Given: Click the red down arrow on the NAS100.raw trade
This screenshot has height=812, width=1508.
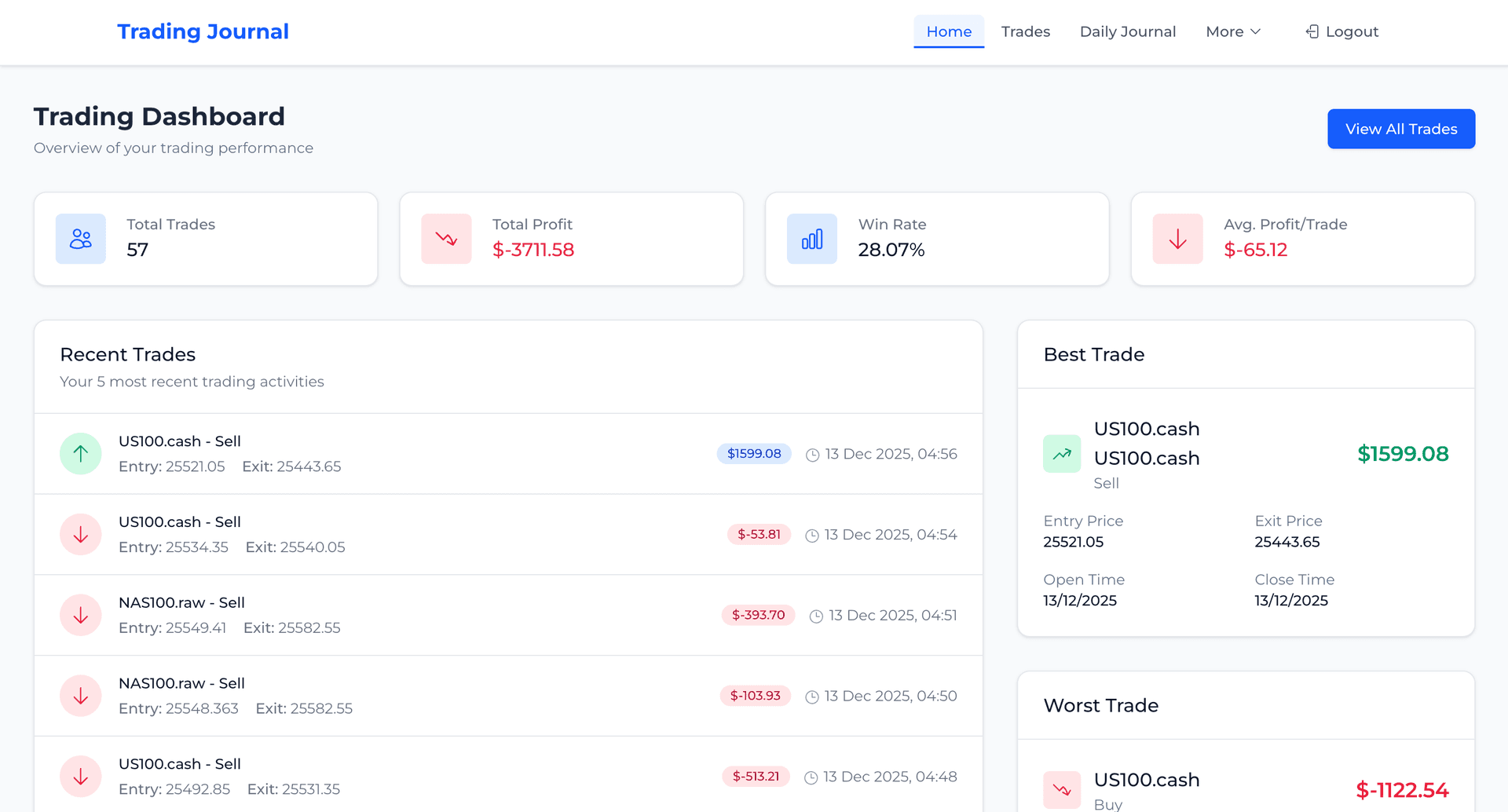Looking at the screenshot, I should [80, 615].
